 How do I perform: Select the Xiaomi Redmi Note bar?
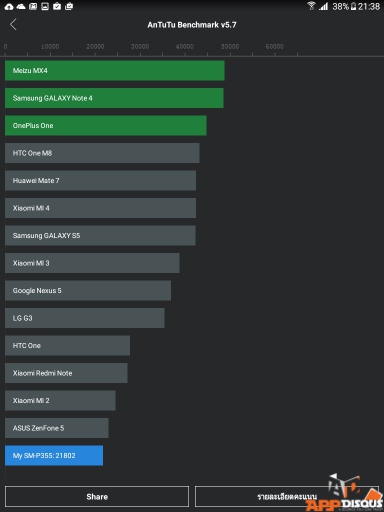66,373
